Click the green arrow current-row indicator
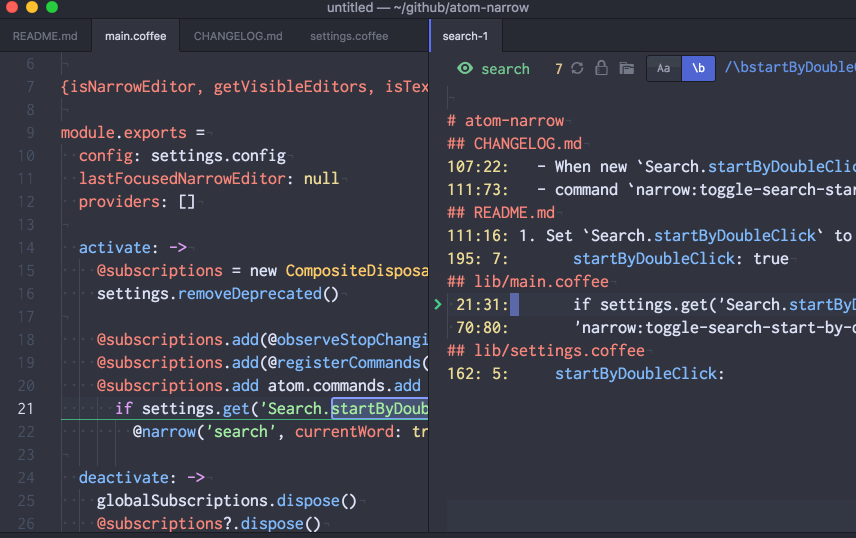Screen dimensions: 856x538 (x=437, y=304)
